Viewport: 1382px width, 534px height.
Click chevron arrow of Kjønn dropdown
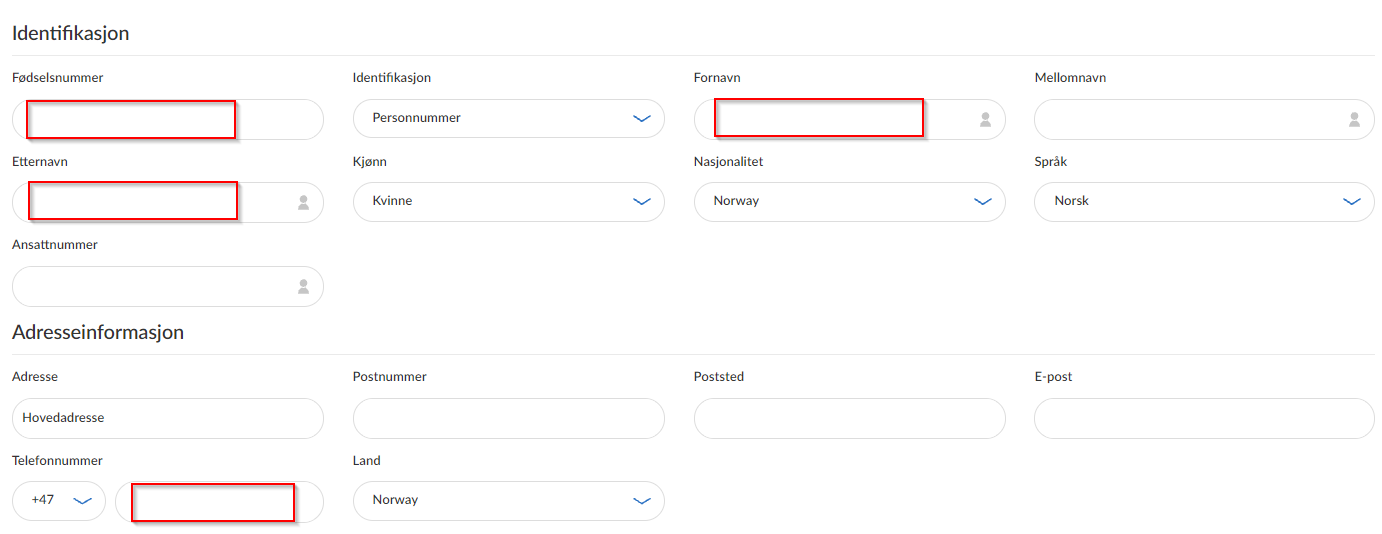(642, 202)
